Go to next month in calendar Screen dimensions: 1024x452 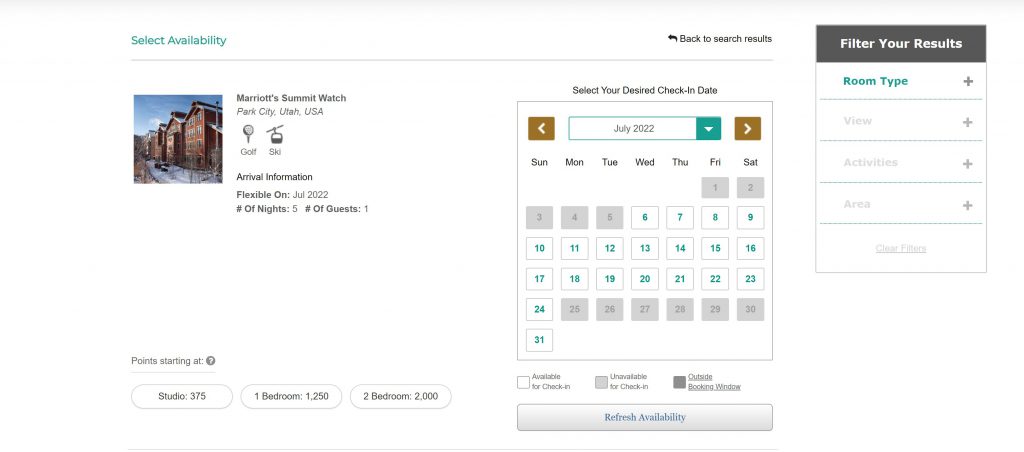point(747,128)
